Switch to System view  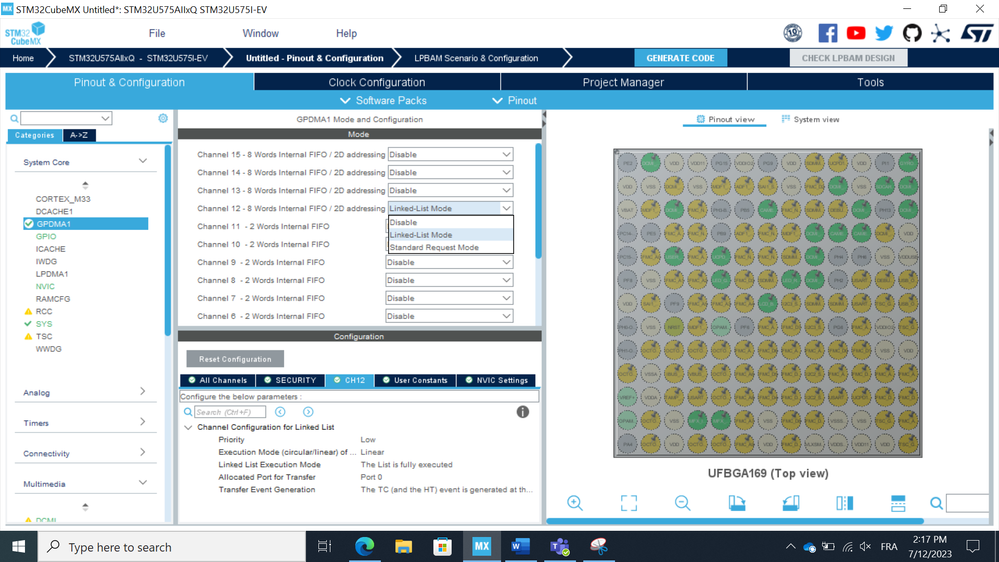click(810, 119)
